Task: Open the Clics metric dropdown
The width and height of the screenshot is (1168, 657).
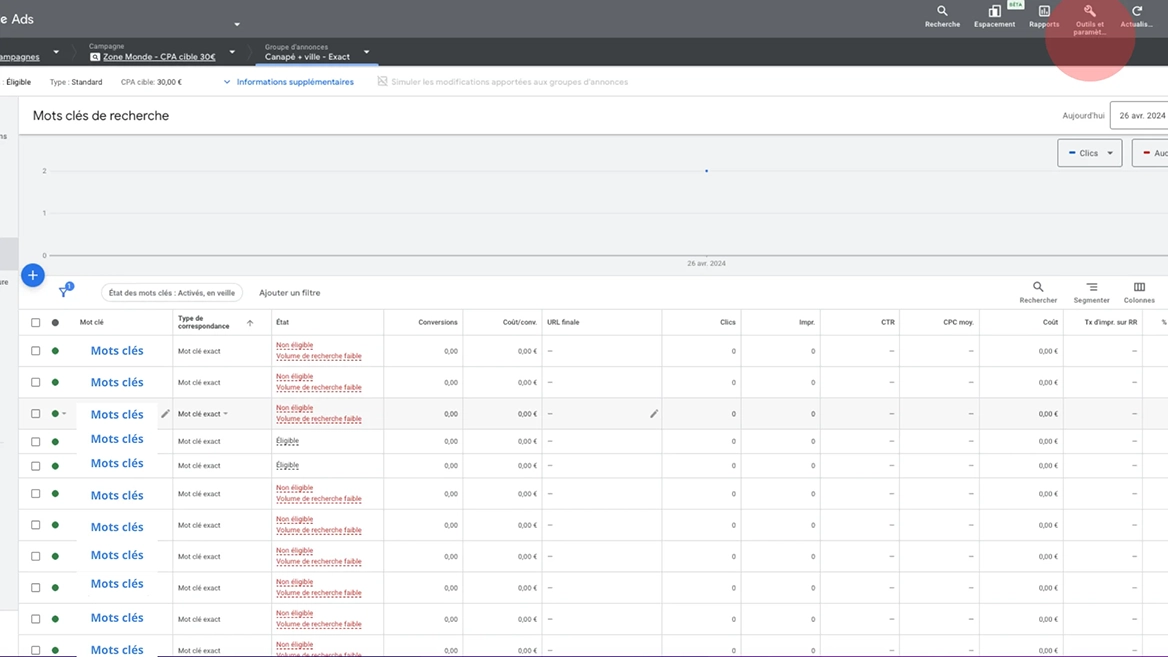Action: pos(1090,153)
